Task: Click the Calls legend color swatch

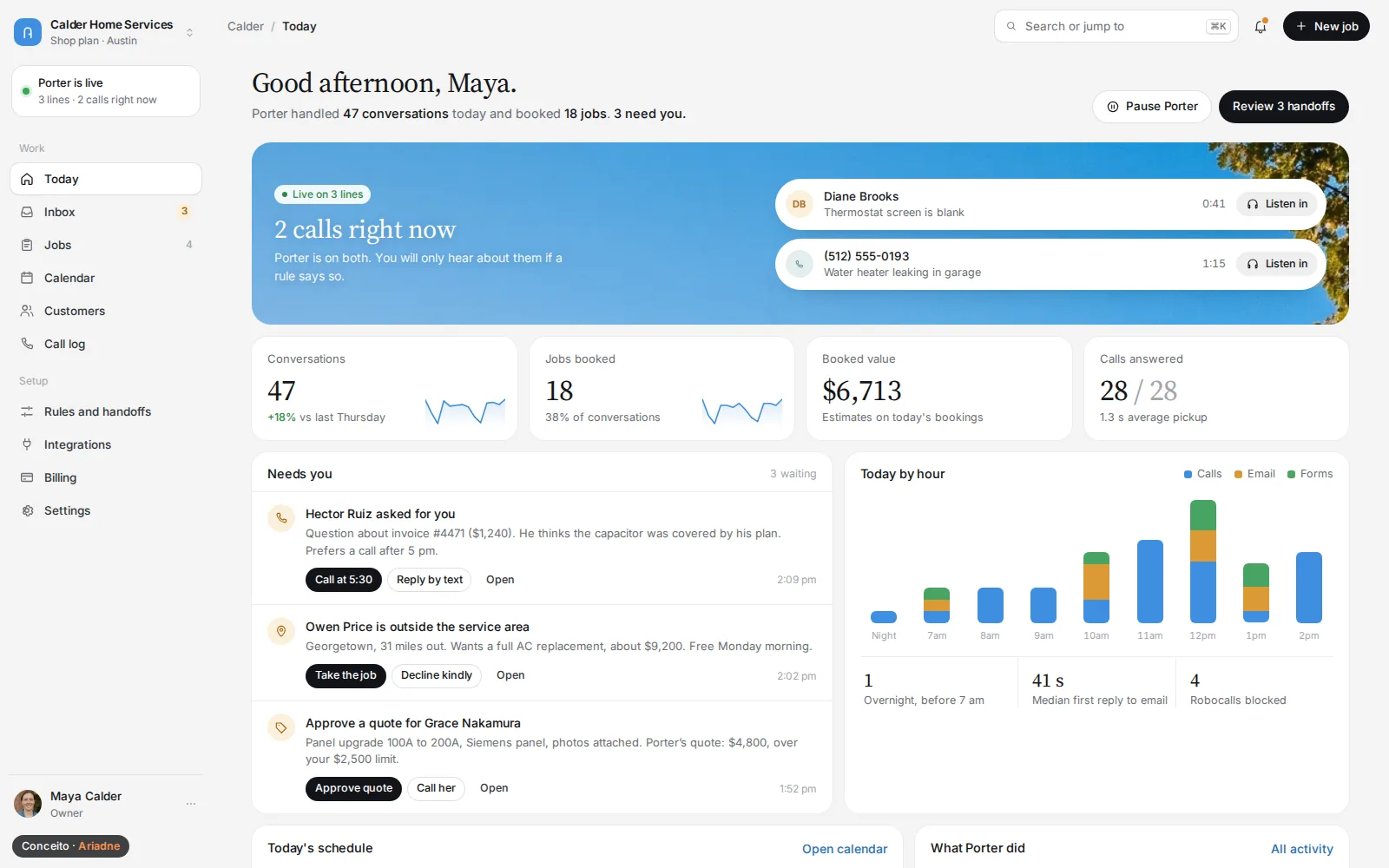Action: [1188, 474]
